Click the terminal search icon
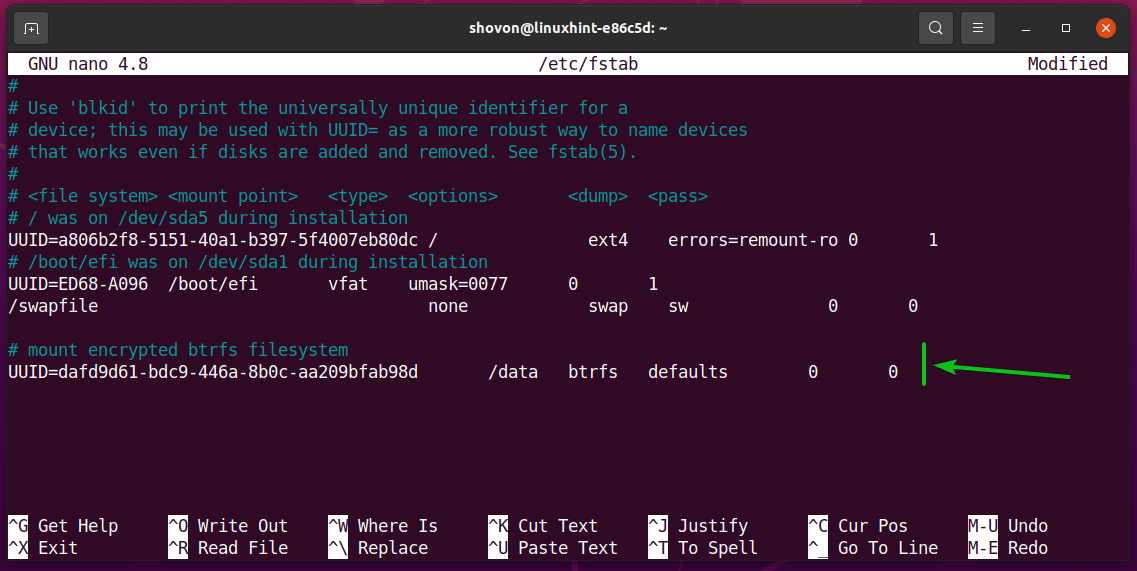The width and height of the screenshot is (1137, 571). [935, 28]
